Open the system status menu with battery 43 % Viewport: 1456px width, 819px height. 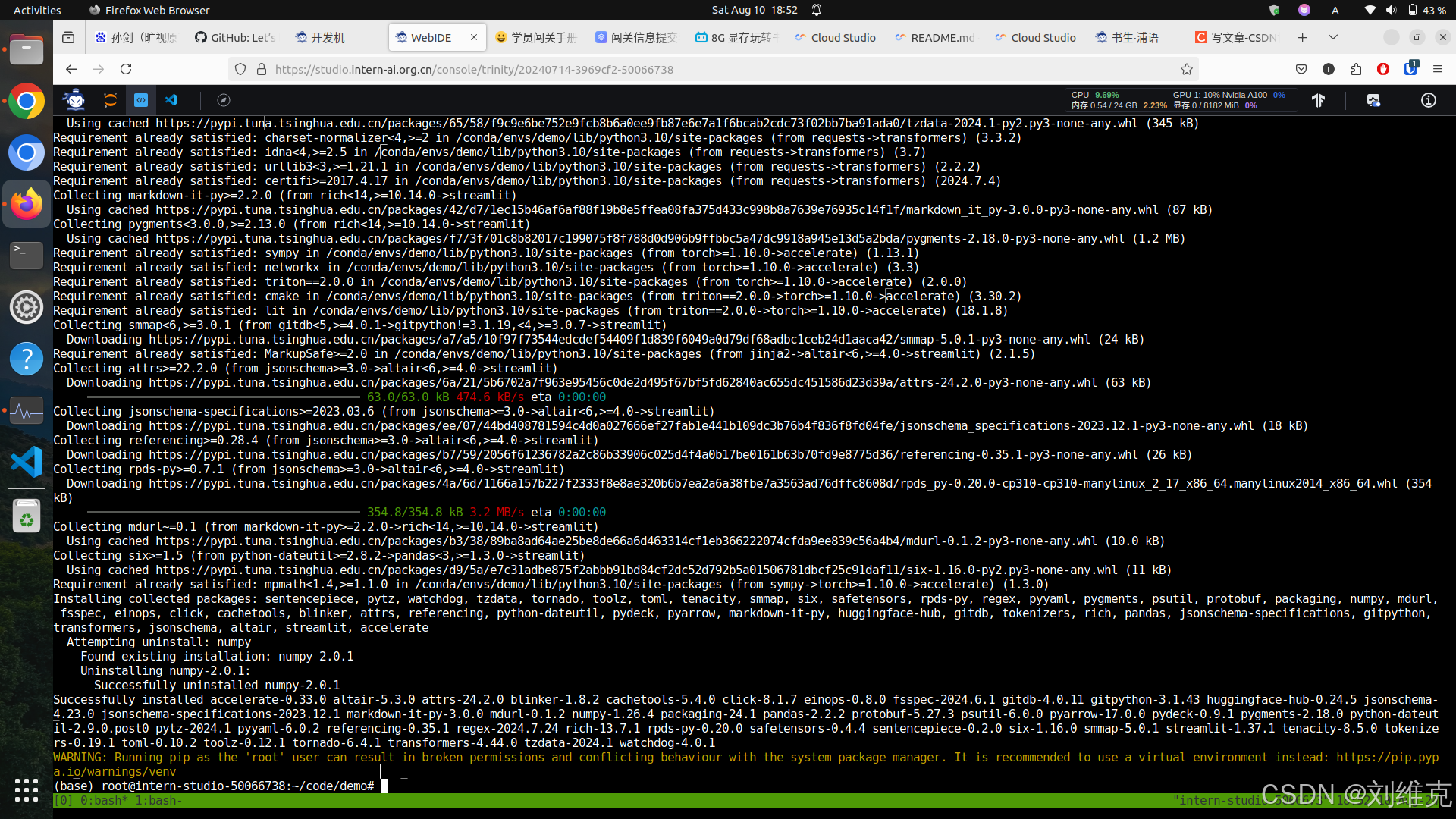click(x=1404, y=10)
